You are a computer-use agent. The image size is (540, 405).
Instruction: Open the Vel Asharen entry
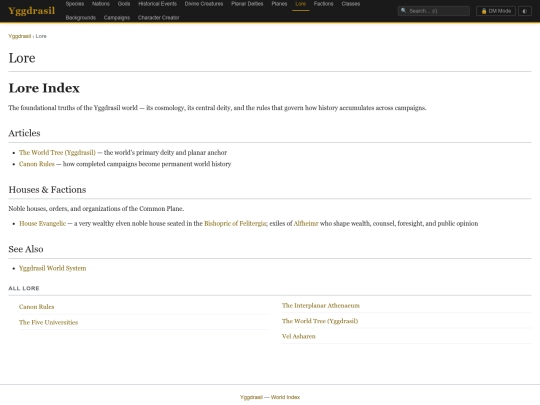point(299,336)
